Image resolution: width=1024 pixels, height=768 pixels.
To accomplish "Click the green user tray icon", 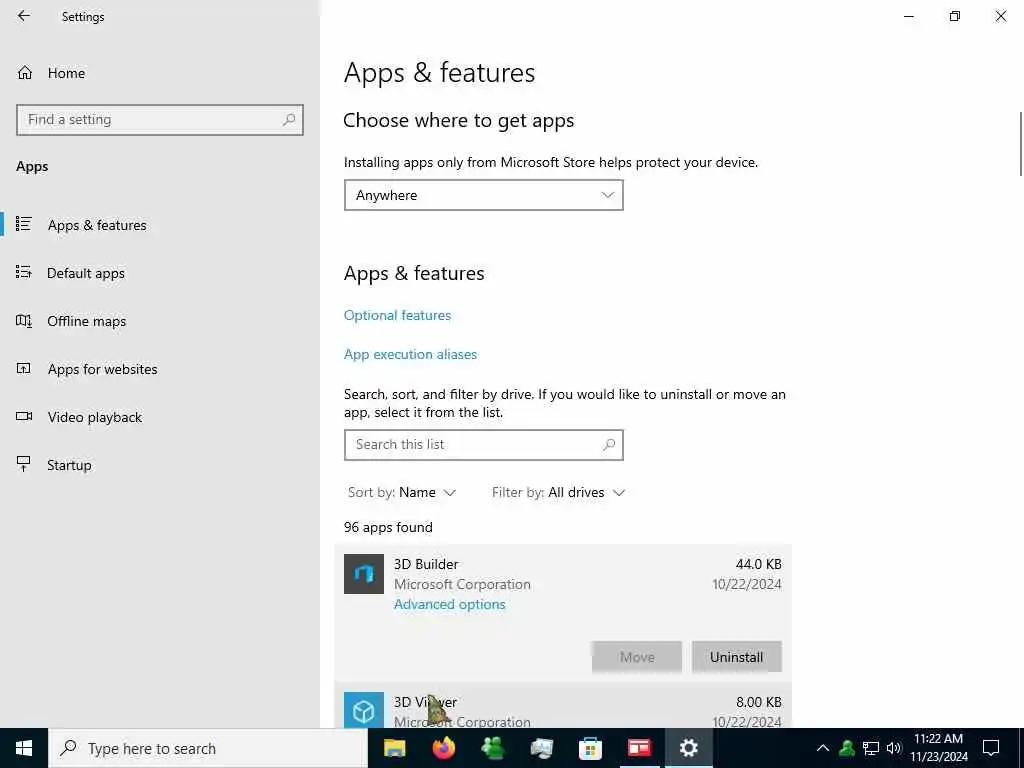I will 847,748.
